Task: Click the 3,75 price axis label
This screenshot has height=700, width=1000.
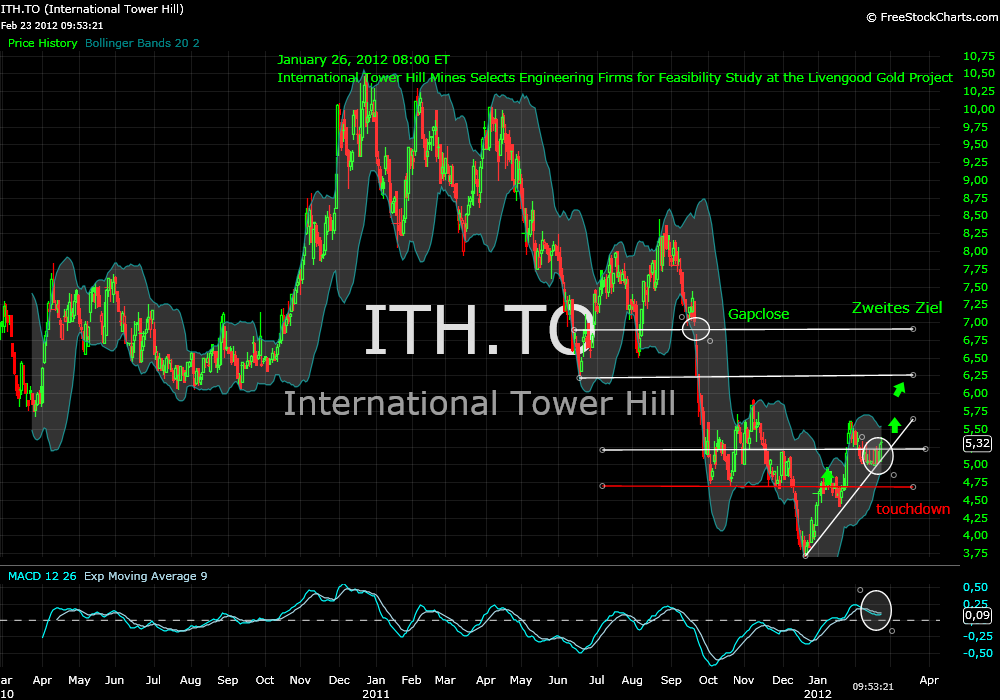Action: pos(975,553)
